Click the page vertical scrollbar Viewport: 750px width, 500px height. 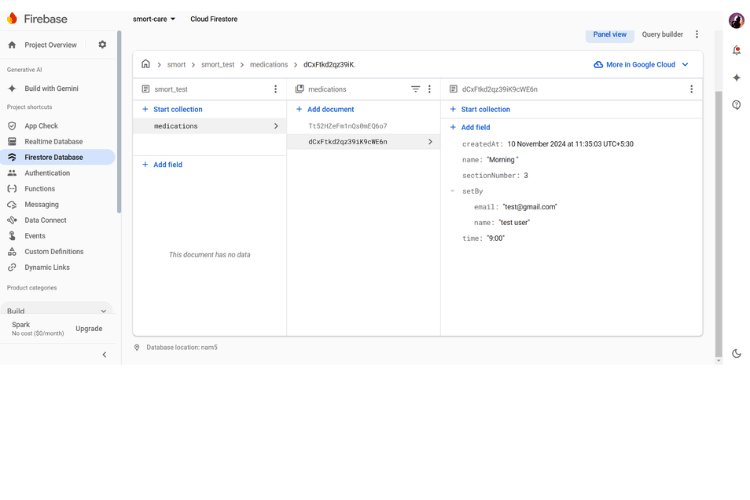pyautogui.click(x=718, y=224)
